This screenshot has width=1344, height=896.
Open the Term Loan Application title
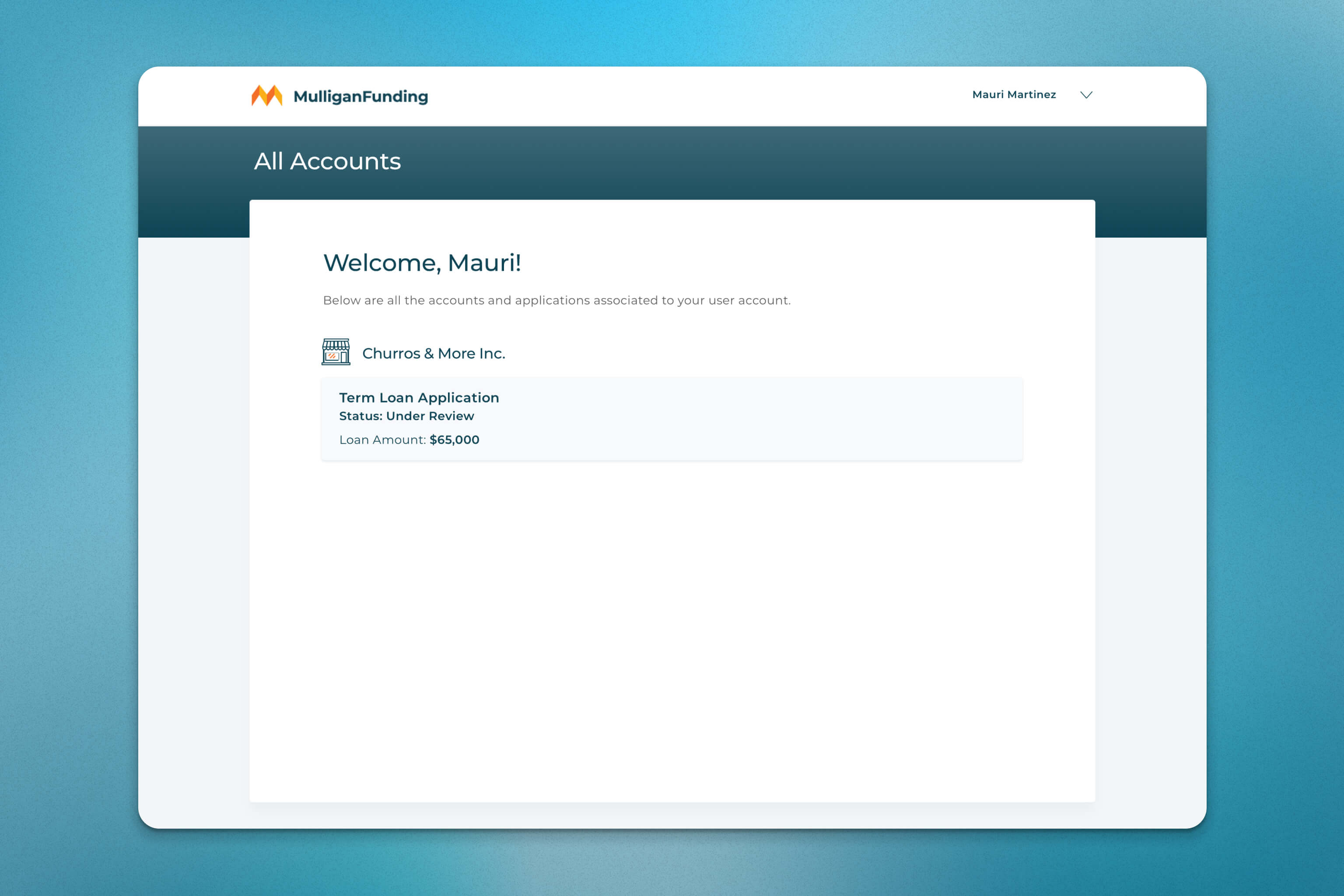419,398
